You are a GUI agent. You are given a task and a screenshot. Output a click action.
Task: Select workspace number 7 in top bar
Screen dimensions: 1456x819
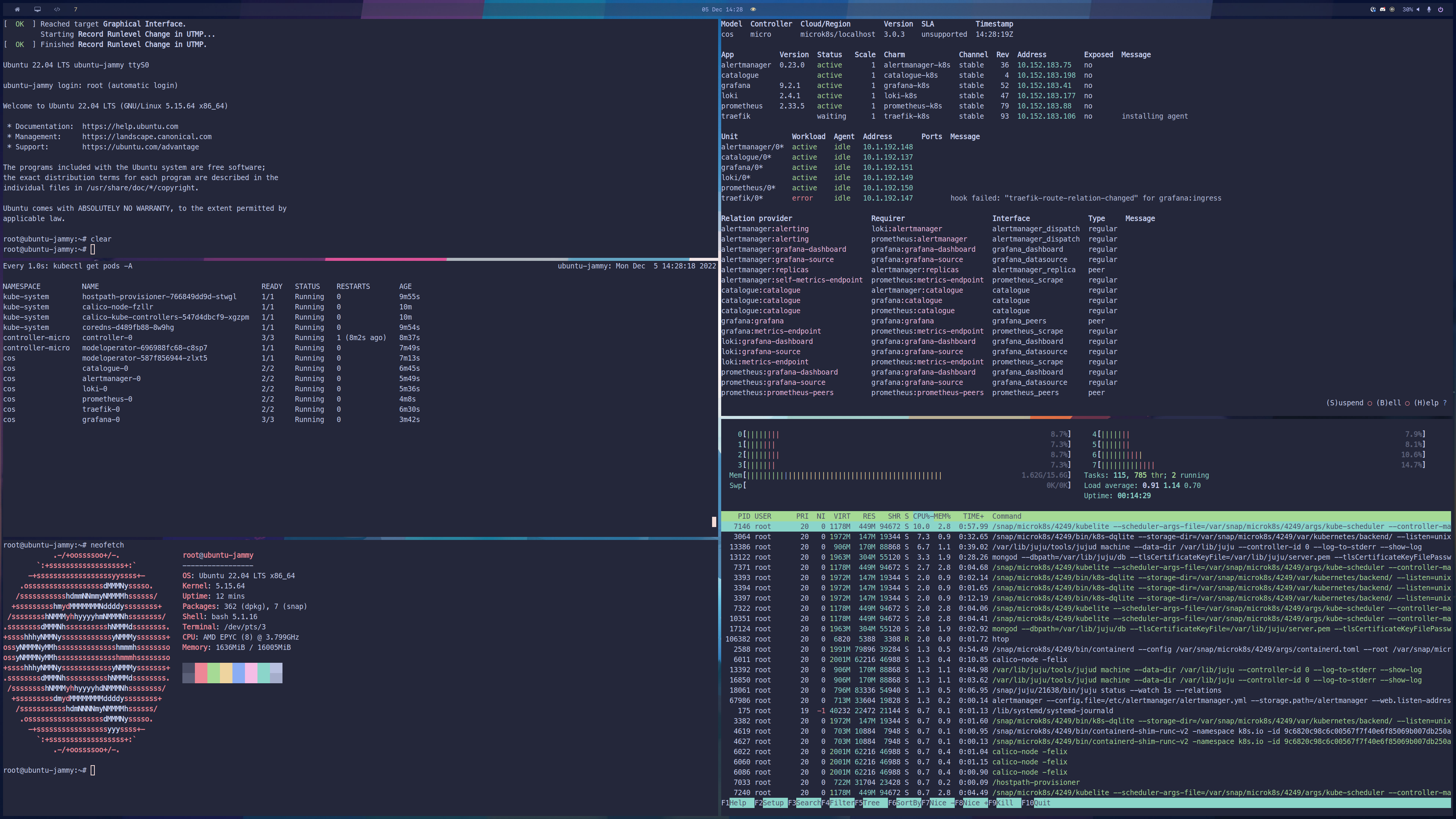pos(76,9)
